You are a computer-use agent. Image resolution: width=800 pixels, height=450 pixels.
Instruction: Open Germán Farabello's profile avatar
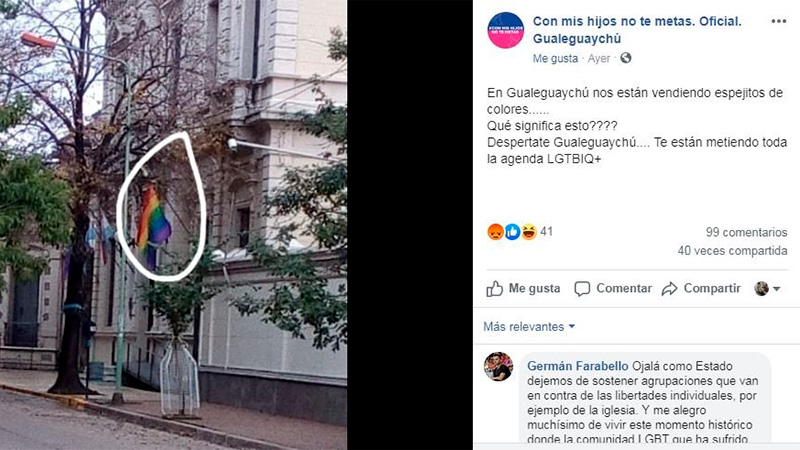(498, 367)
